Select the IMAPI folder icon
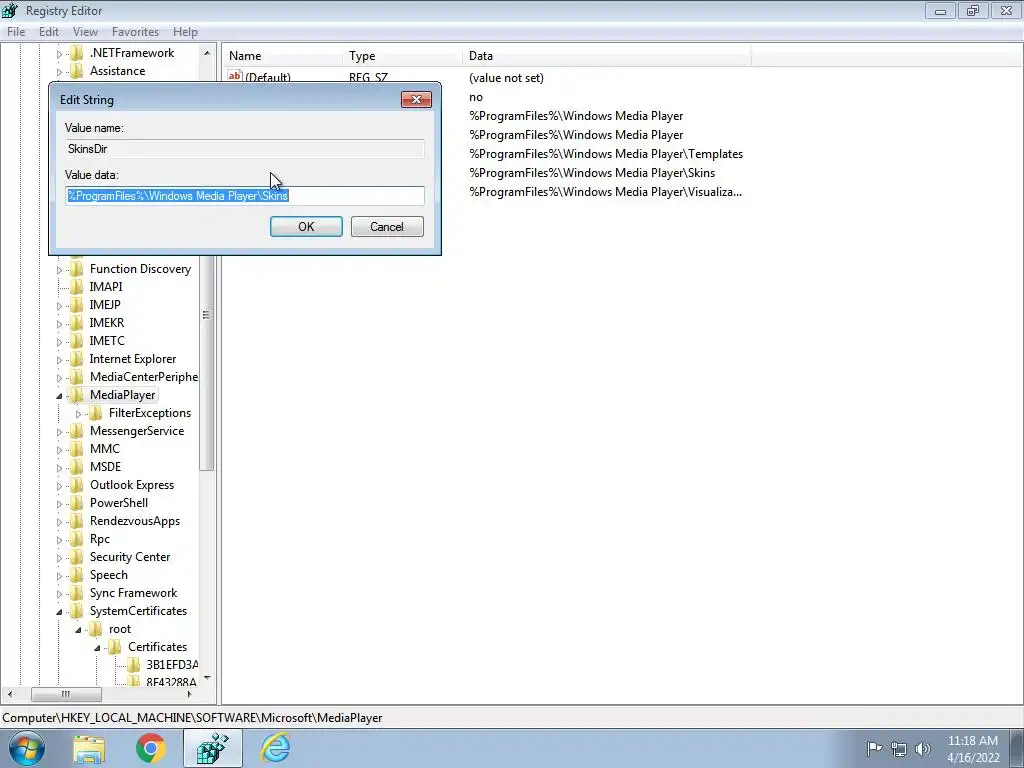 pyautogui.click(x=76, y=287)
